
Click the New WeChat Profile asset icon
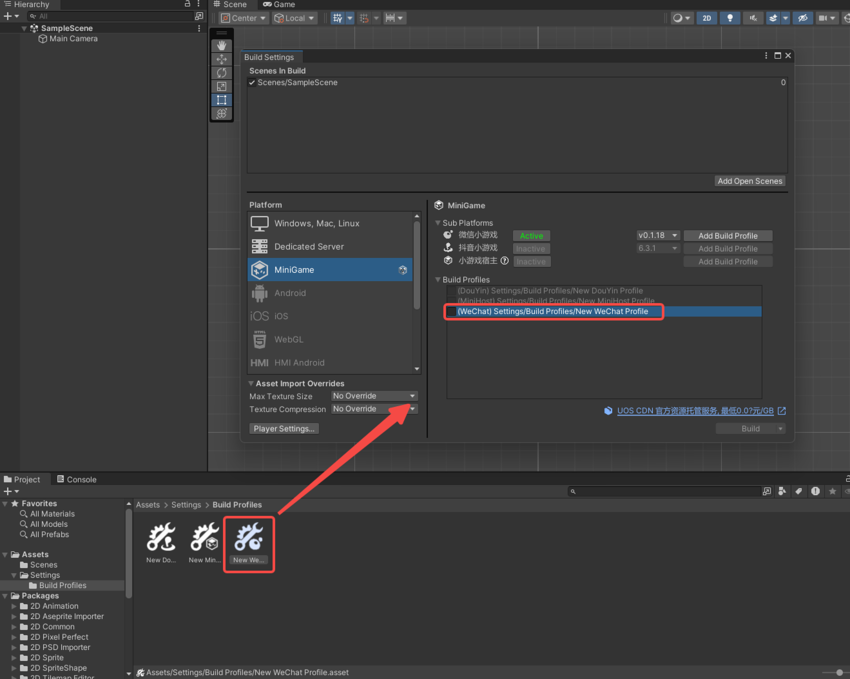click(x=248, y=538)
